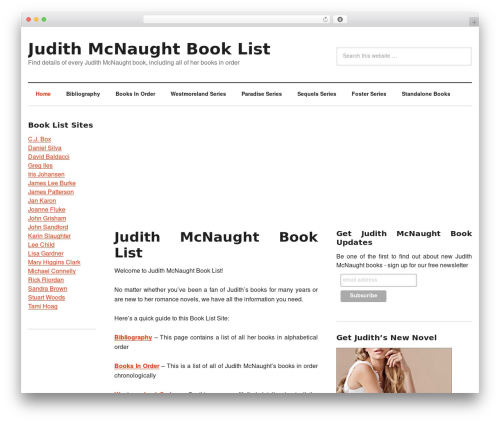The image size is (500, 423).
Task: Open the Standalone Books menu item
Action: (426, 94)
